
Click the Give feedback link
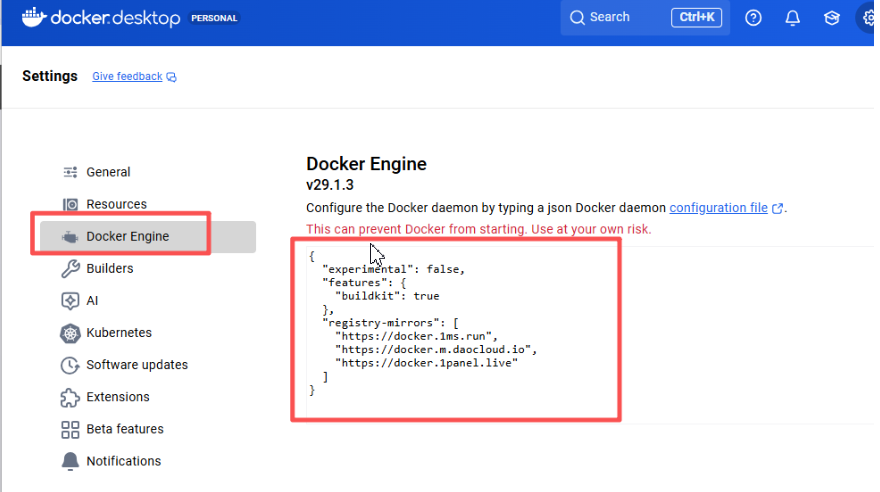[127, 76]
